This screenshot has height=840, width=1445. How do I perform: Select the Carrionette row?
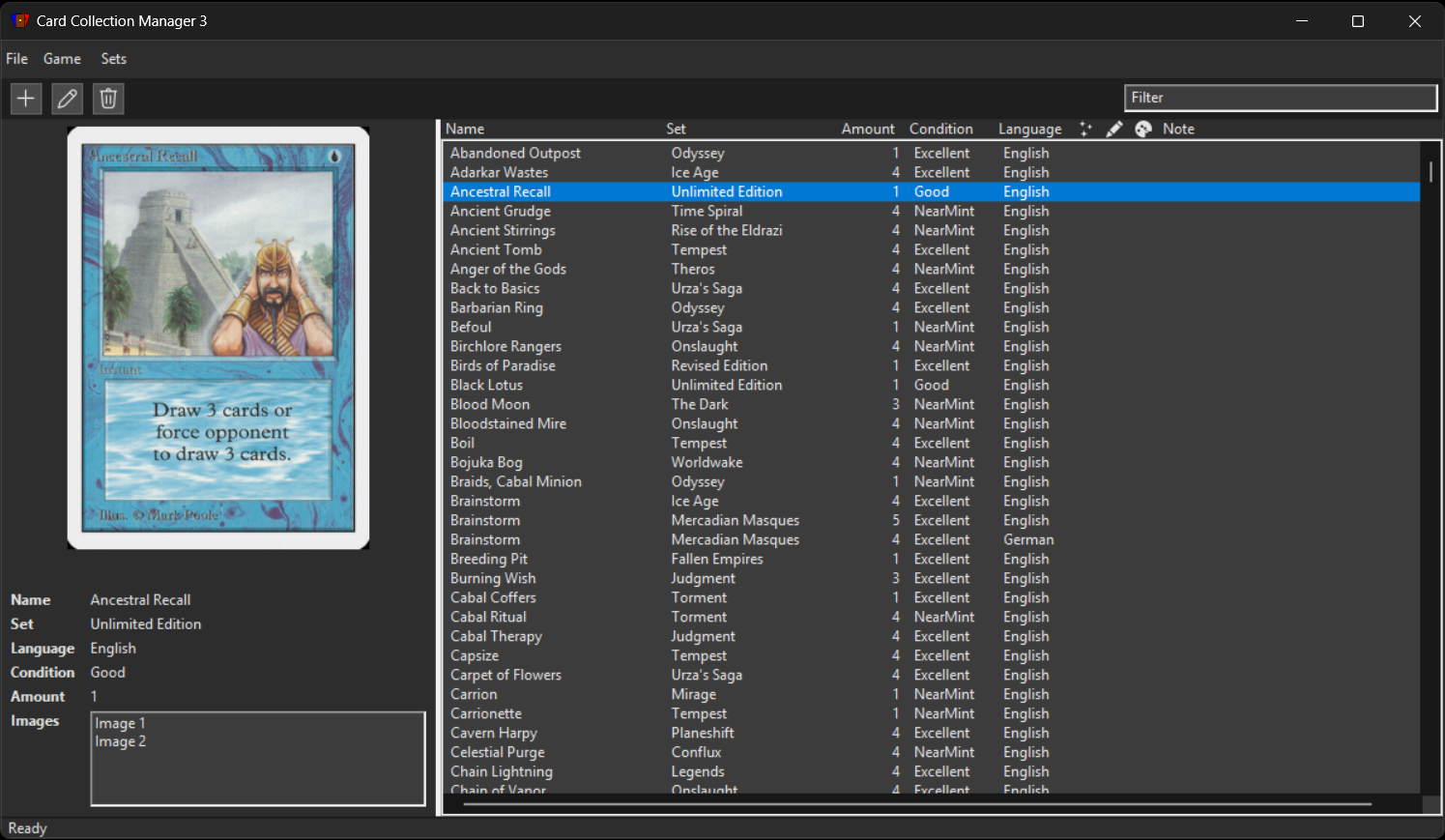[932, 713]
